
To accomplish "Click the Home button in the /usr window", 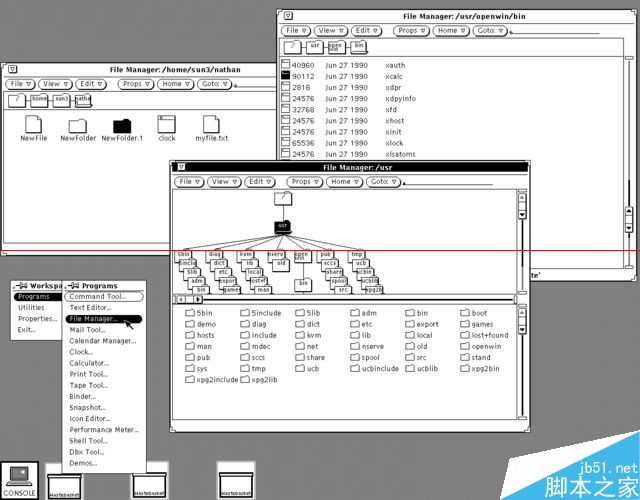I will 344,182.
